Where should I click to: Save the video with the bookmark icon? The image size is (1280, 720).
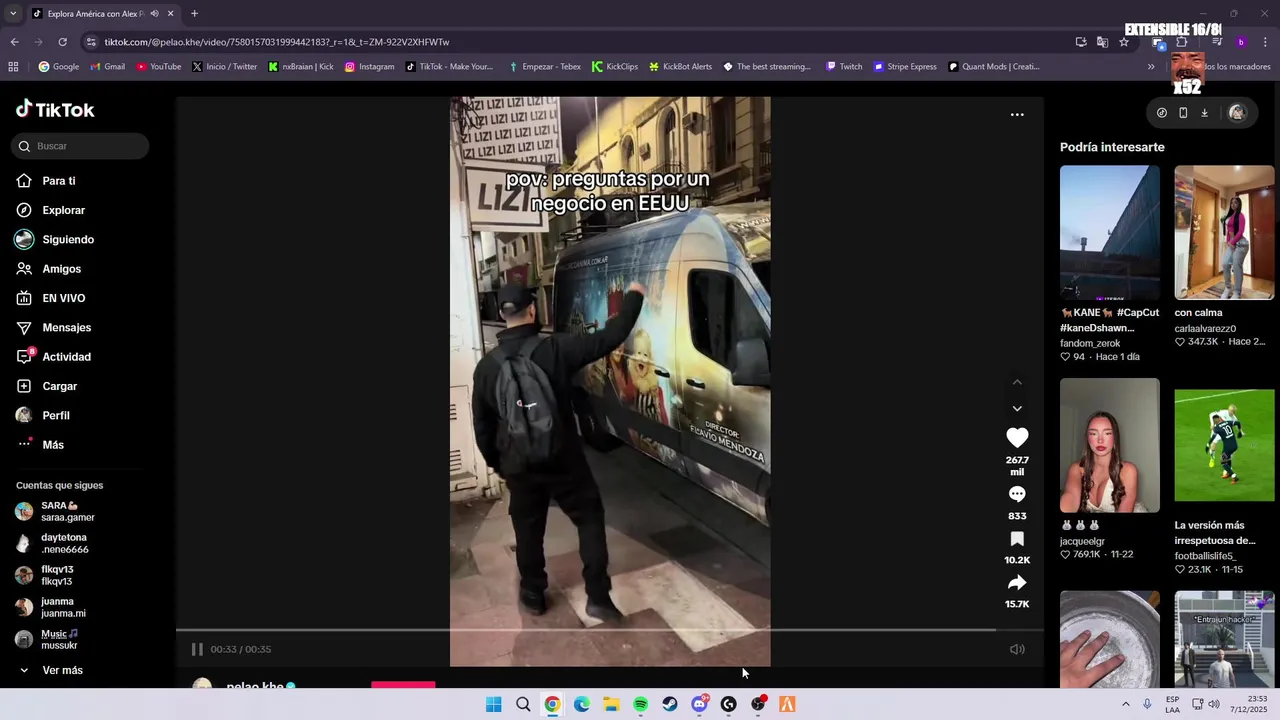[x=1017, y=539]
